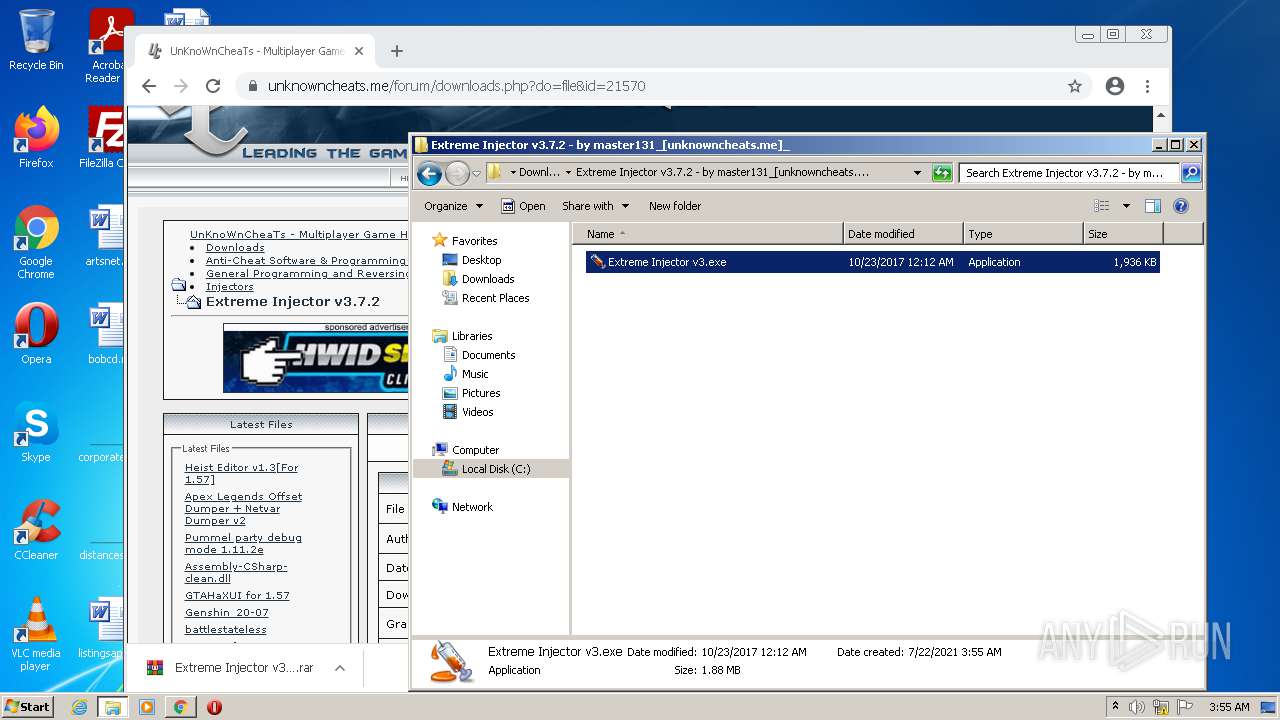Open the Organize dropdown menu
The width and height of the screenshot is (1280, 720).
pos(453,206)
